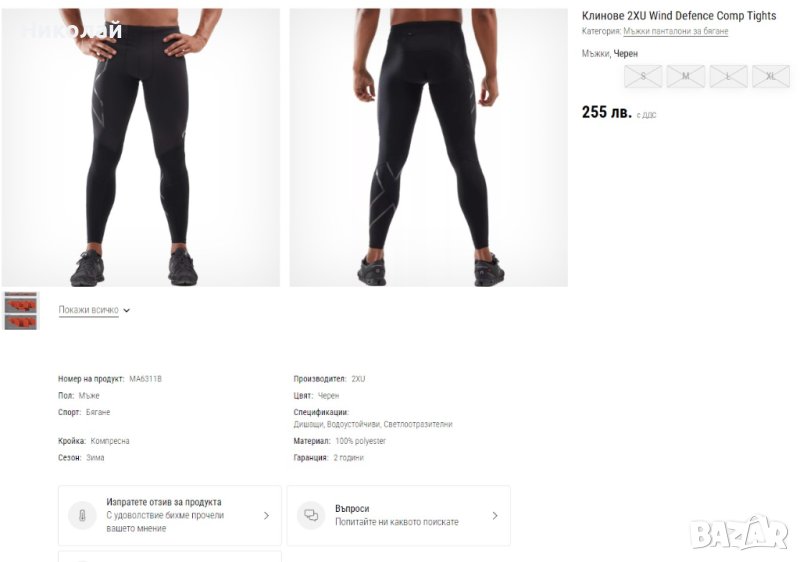Click the upper small orange thumbnail

tap(21, 301)
